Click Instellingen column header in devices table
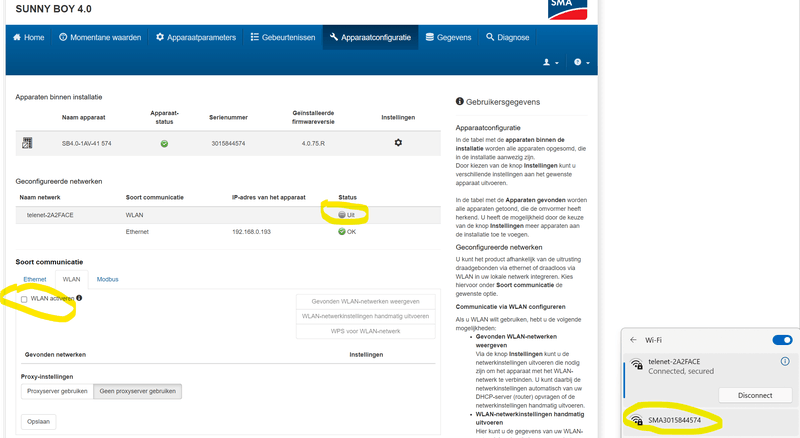The height and width of the screenshot is (438, 800). pos(398,117)
